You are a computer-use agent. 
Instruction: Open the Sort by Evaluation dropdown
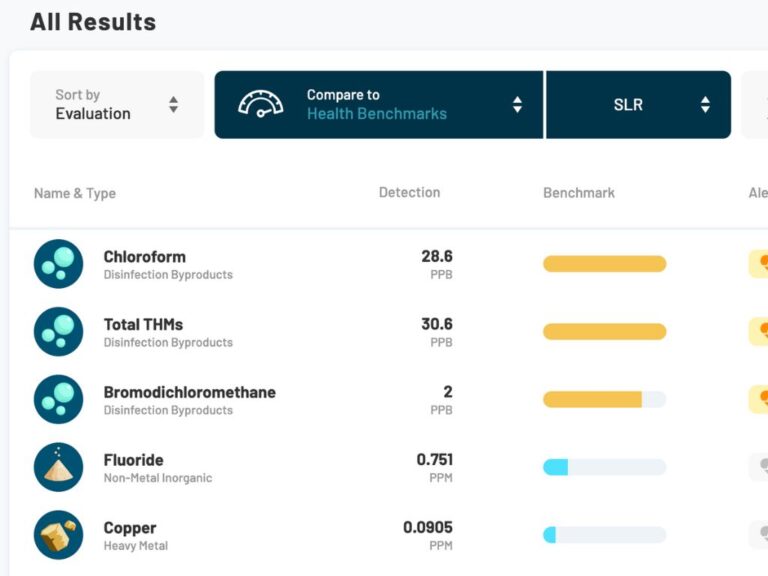tap(117, 105)
